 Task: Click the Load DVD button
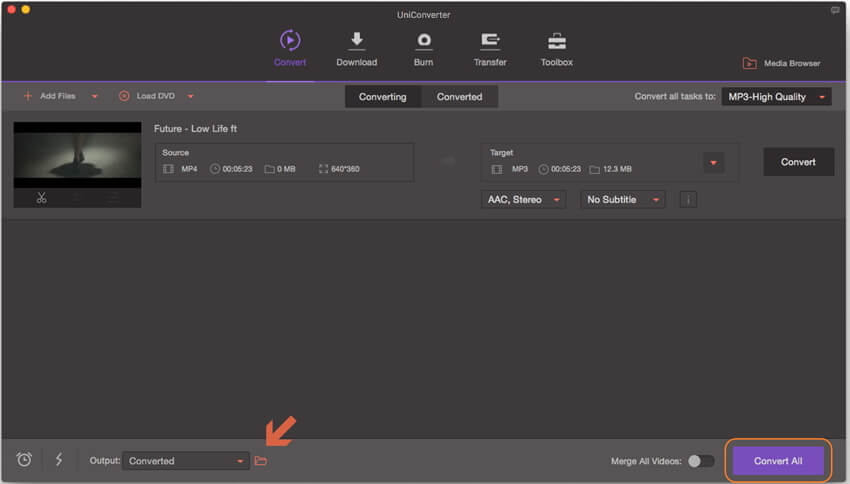(x=147, y=96)
